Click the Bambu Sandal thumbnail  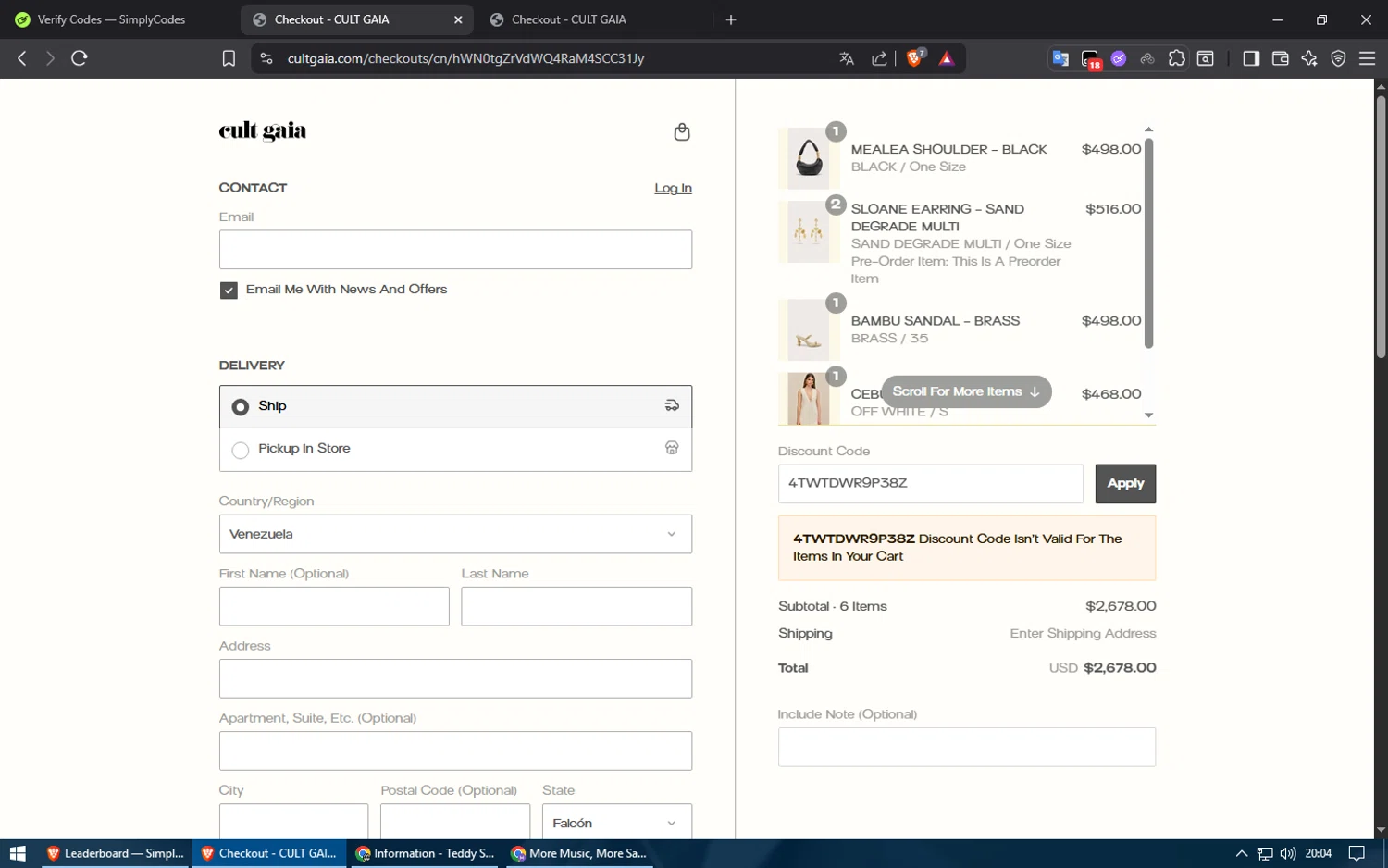click(x=809, y=330)
